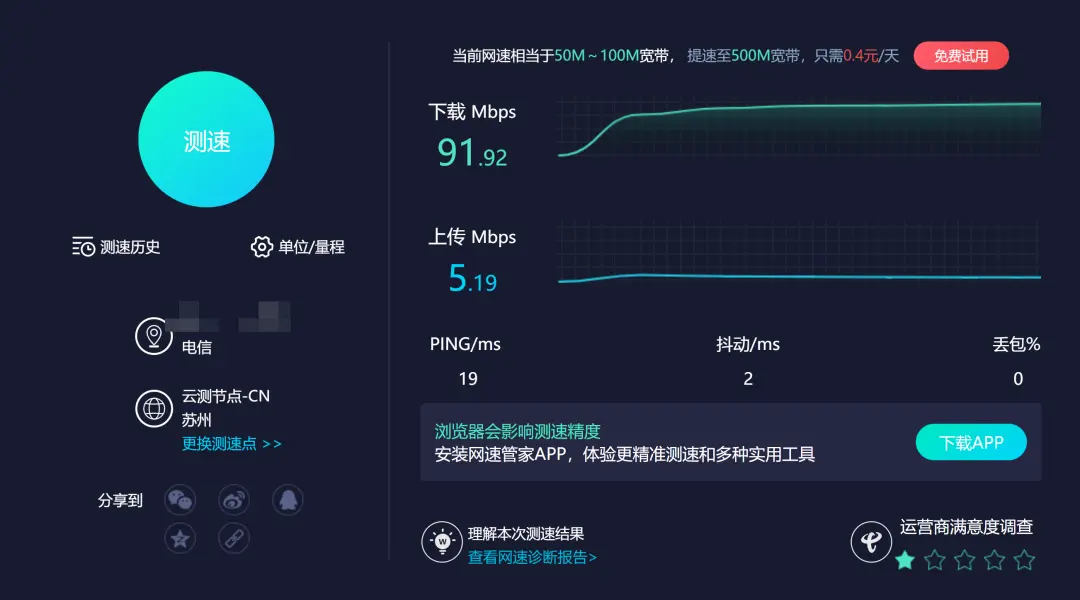
Task: Share the result to Weibo
Action: [x=233, y=499]
